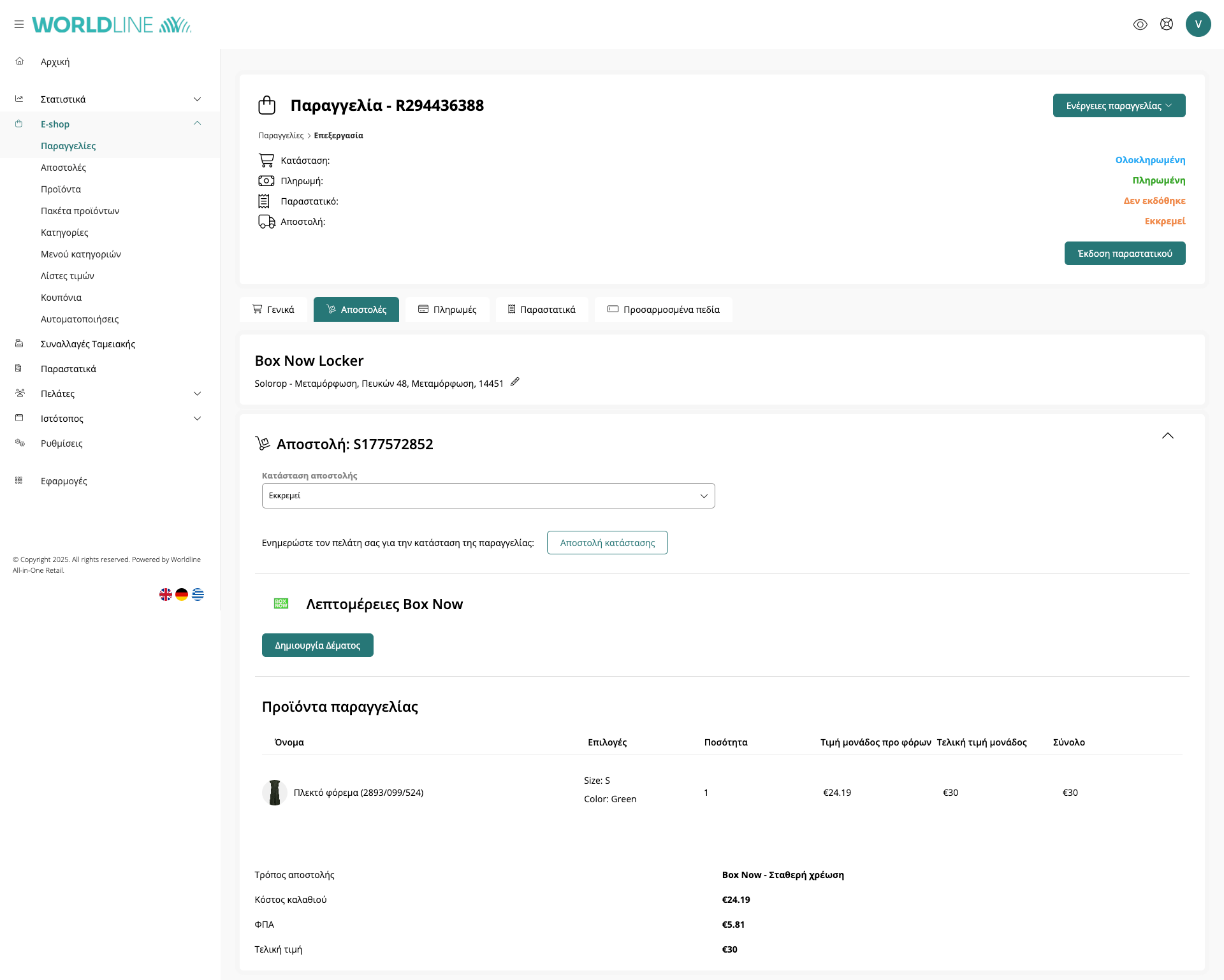Click the Έκδοση παραστατικού button
The height and width of the screenshot is (980, 1224).
(x=1125, y=254)
